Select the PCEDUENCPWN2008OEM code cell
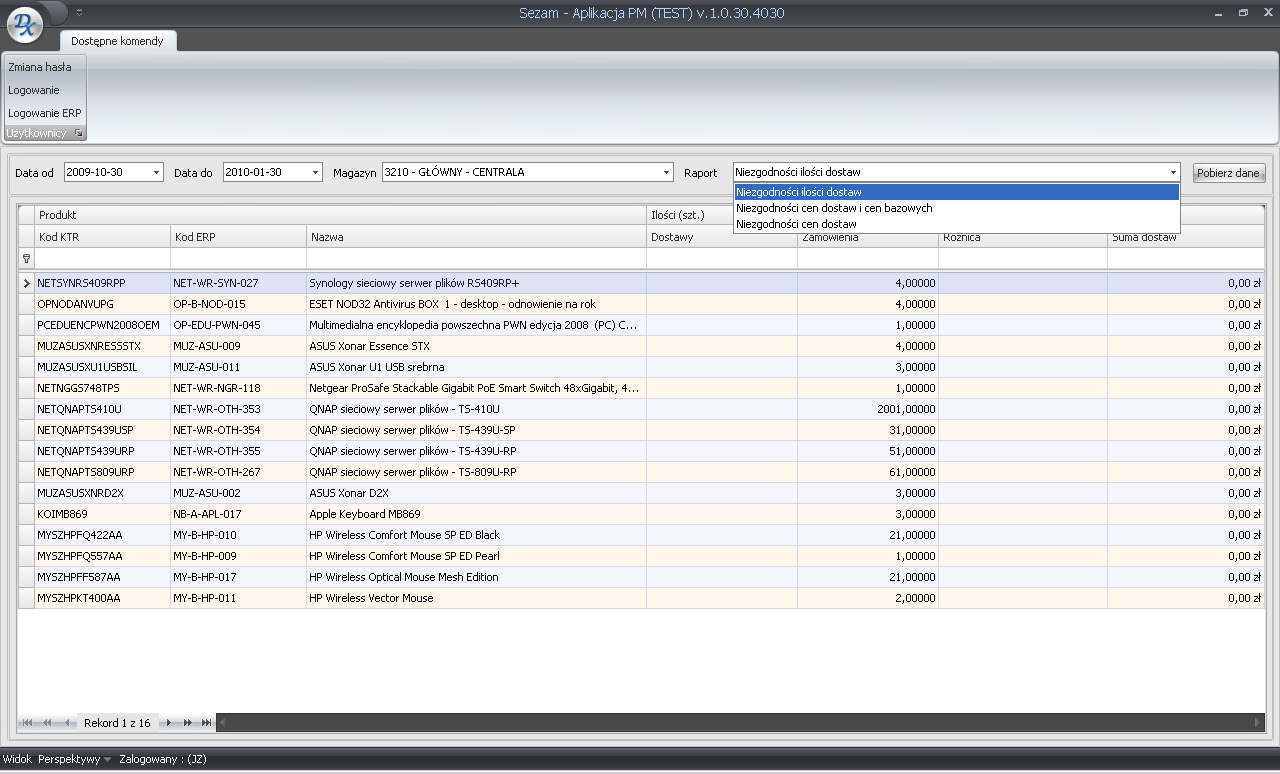1280x774 pixels. [x=102, y=325]
